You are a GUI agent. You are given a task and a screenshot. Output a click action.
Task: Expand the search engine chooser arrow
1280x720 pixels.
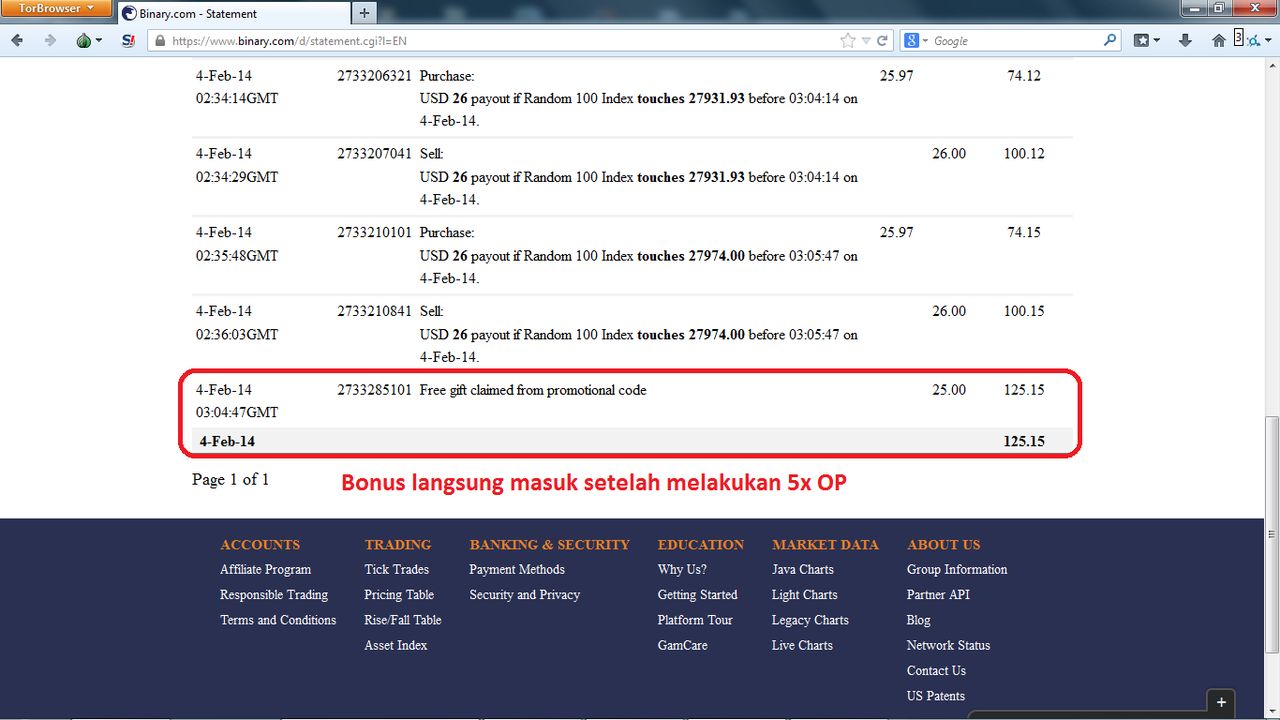pyautogui.click(x=925, y=41)
